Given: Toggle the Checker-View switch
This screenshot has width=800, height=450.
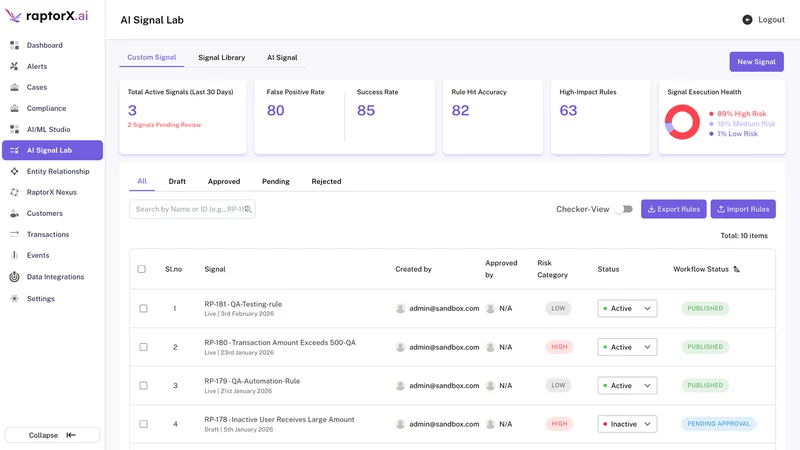Looking at the screenshot, I should [x=624, y=209].
